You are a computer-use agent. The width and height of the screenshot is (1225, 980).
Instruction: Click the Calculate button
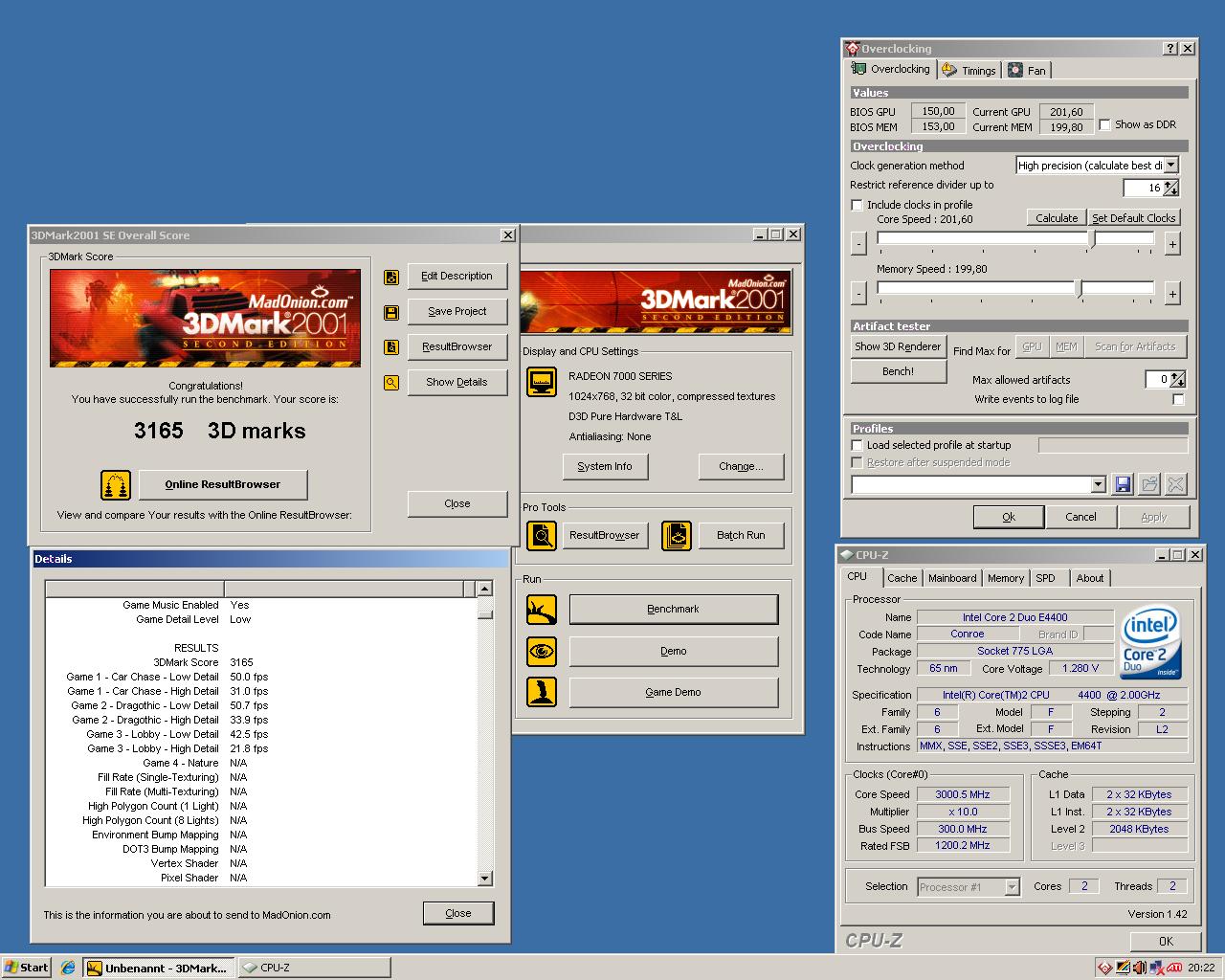[x=1057, y=218]
